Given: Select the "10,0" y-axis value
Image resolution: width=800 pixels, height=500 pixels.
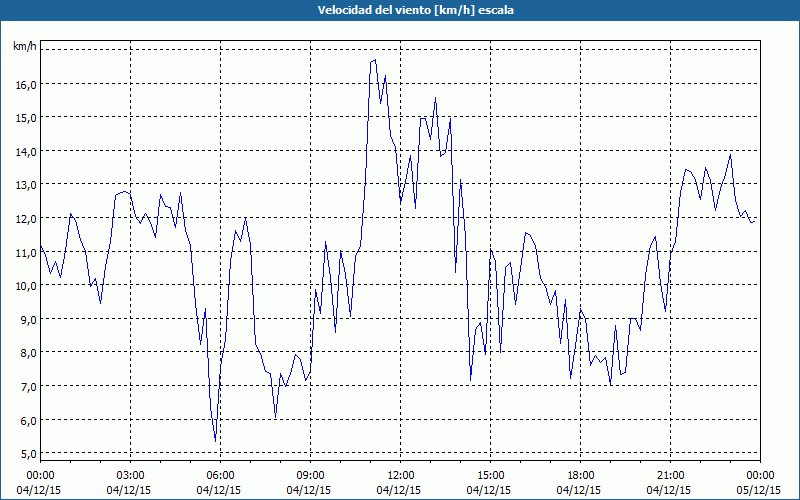Looking at the screenshot, I should (26, 286).
